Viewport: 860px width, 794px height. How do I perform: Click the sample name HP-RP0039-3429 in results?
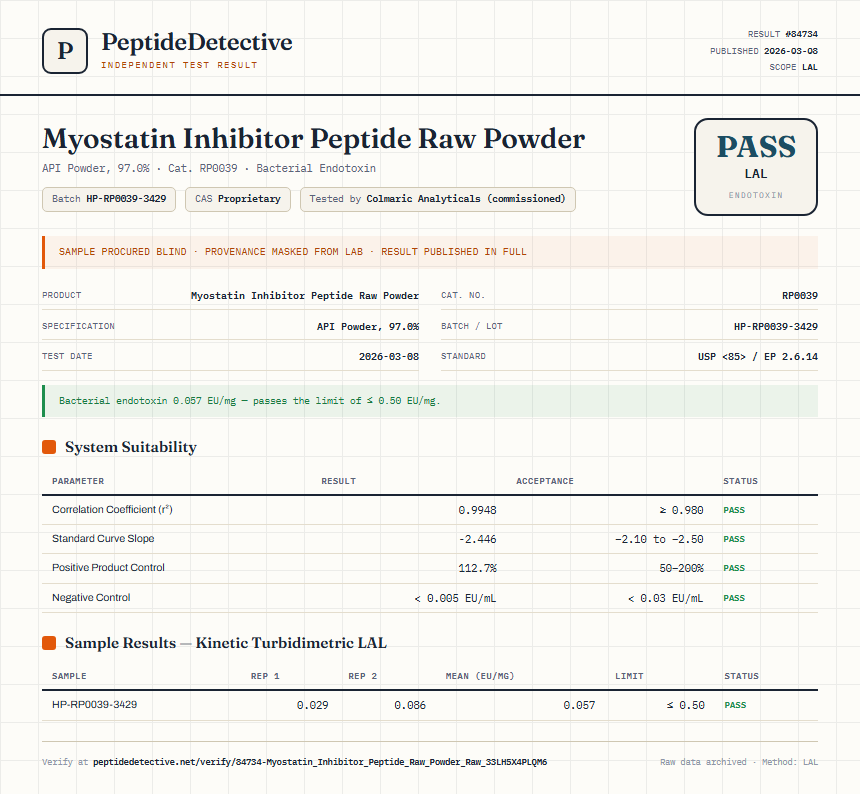point(94,705)
